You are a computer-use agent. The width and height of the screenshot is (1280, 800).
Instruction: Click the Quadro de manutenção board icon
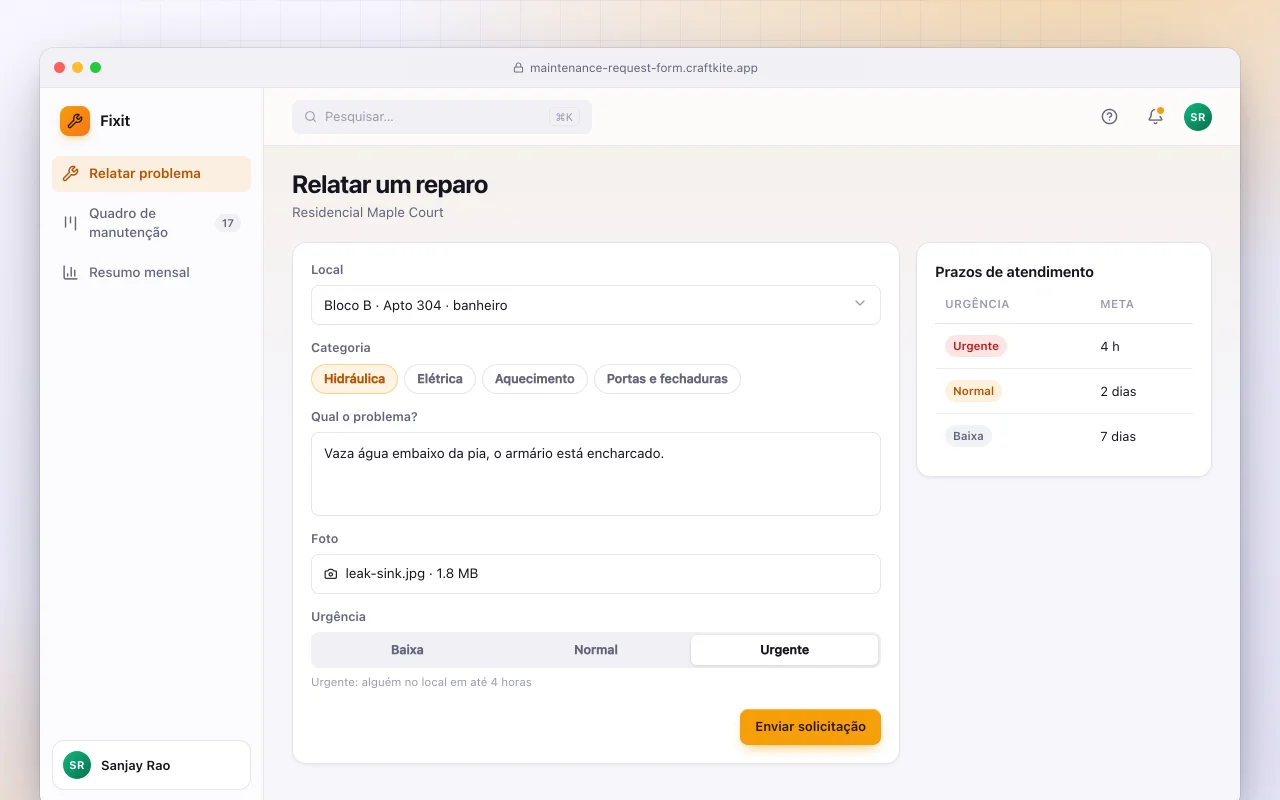(x=70, y=223)
